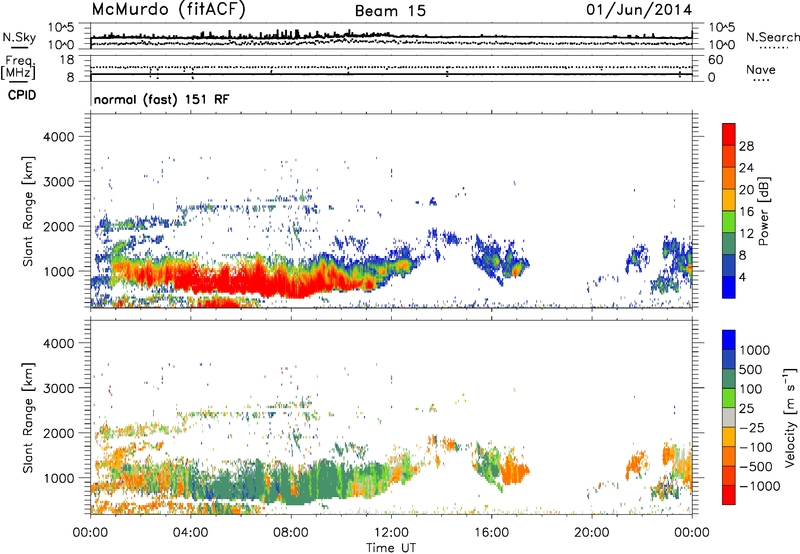800x554 pixels.
Task: Click the power panel's "Slant Range [km]" label
Action: pyautogui.click(x=28, y=211)
